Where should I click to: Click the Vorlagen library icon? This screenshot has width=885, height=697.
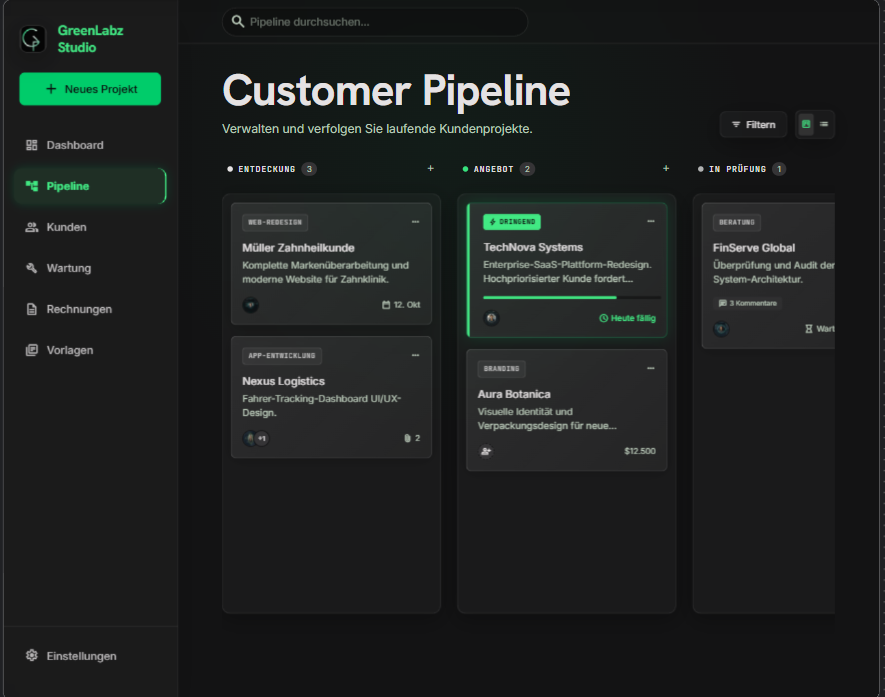point(32,350)
